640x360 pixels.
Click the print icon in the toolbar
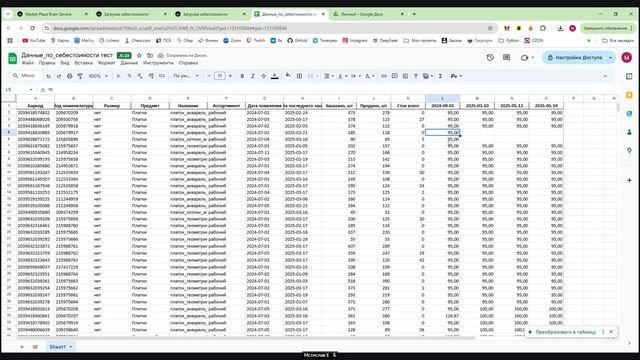[x=69, y=76]
